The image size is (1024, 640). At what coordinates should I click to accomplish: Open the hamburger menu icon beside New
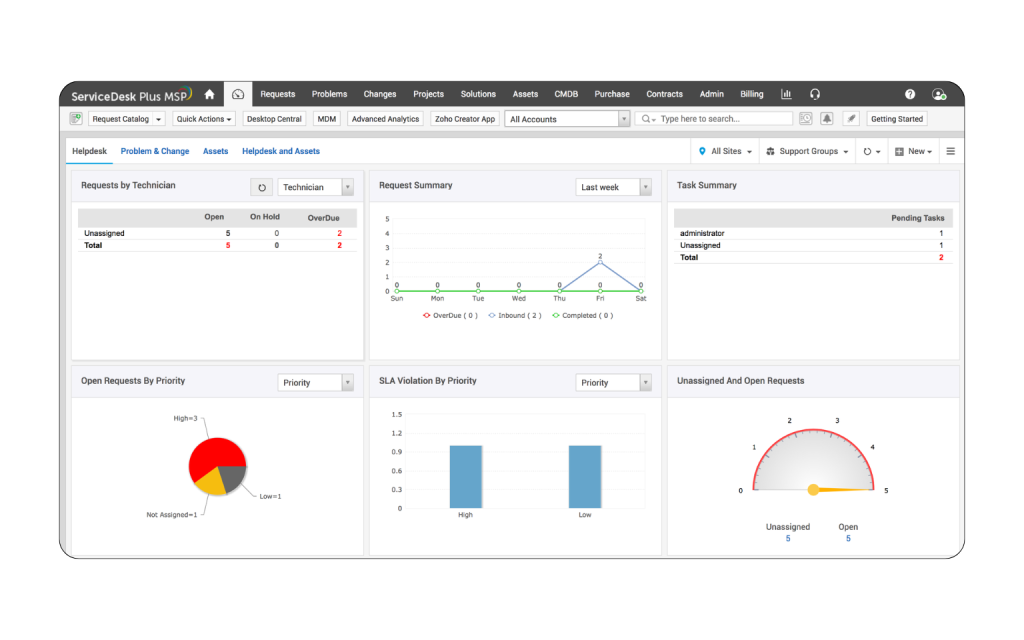(950, 151)
